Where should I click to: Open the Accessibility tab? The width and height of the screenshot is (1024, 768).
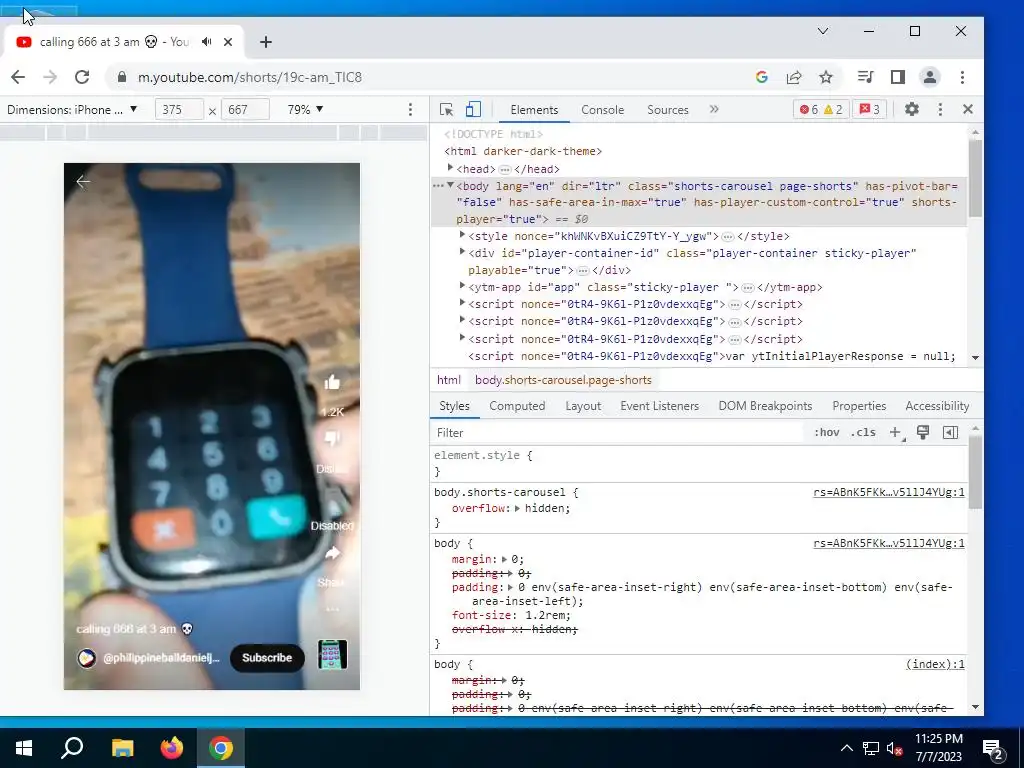[x=936, y=406]
